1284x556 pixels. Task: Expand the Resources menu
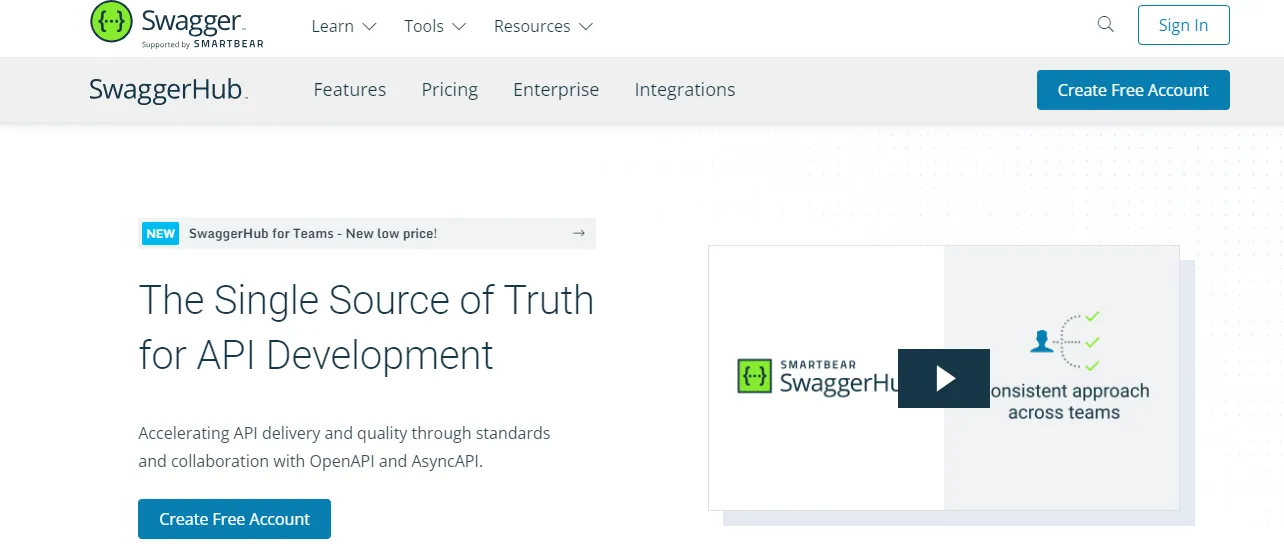pyautogui.click(x=543, y=26)
